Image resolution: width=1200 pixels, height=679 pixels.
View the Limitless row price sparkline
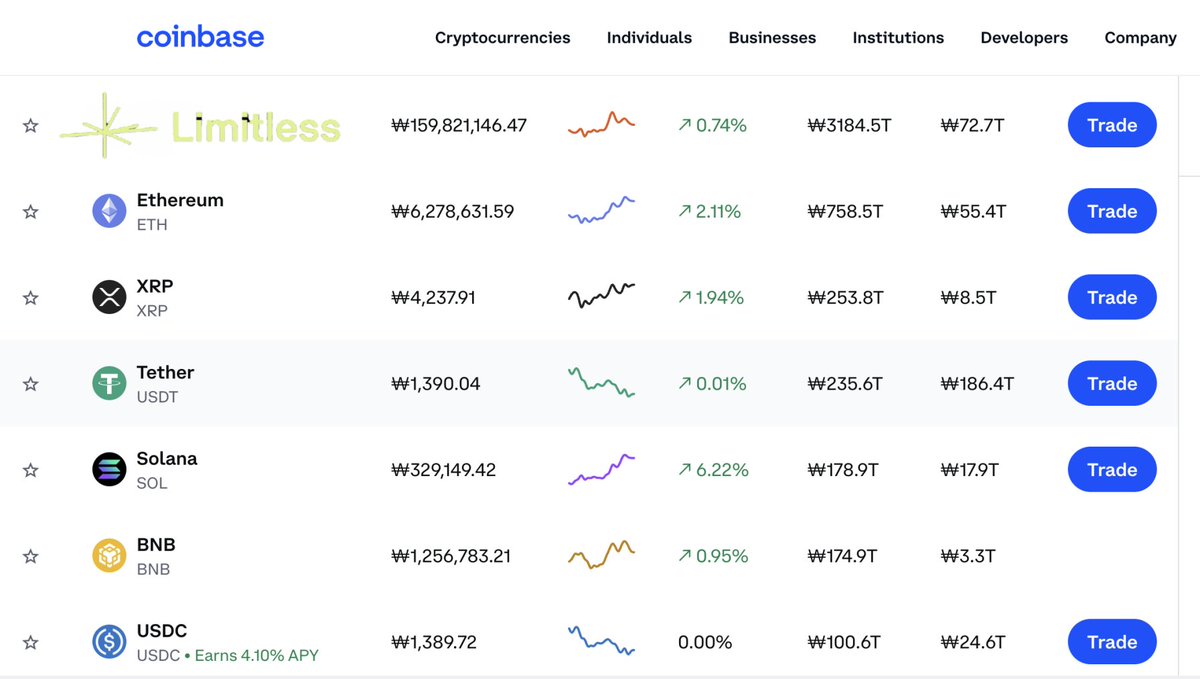(602, 123)
